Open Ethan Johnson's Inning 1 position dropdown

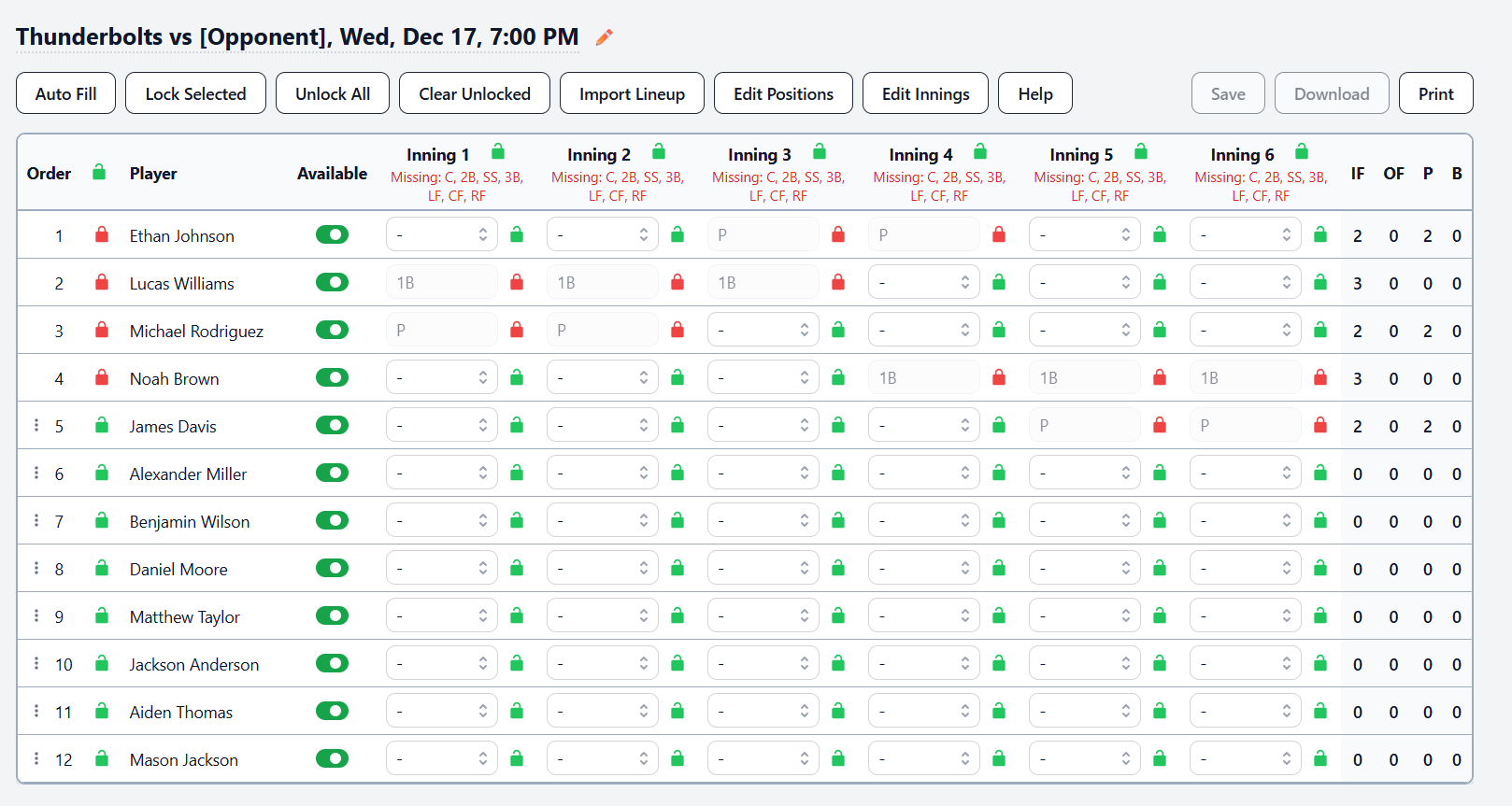(x=441, y=235)
